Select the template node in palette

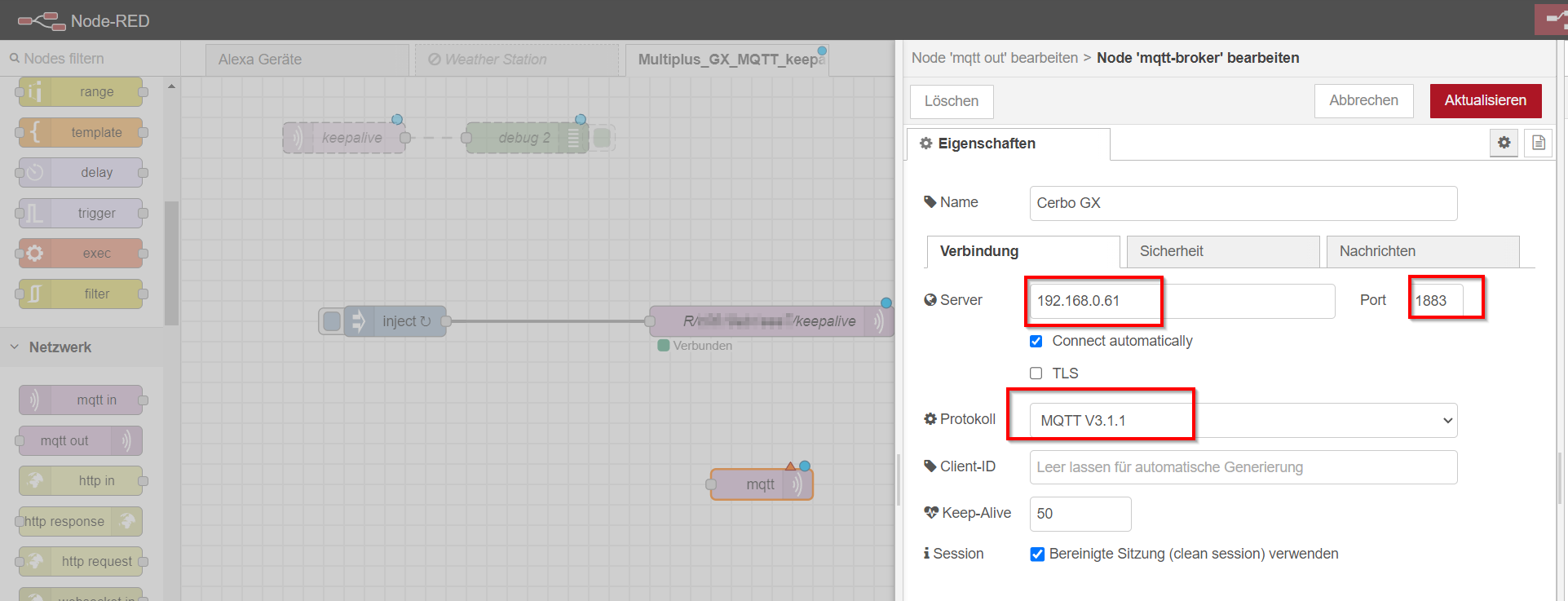[80, 132]
